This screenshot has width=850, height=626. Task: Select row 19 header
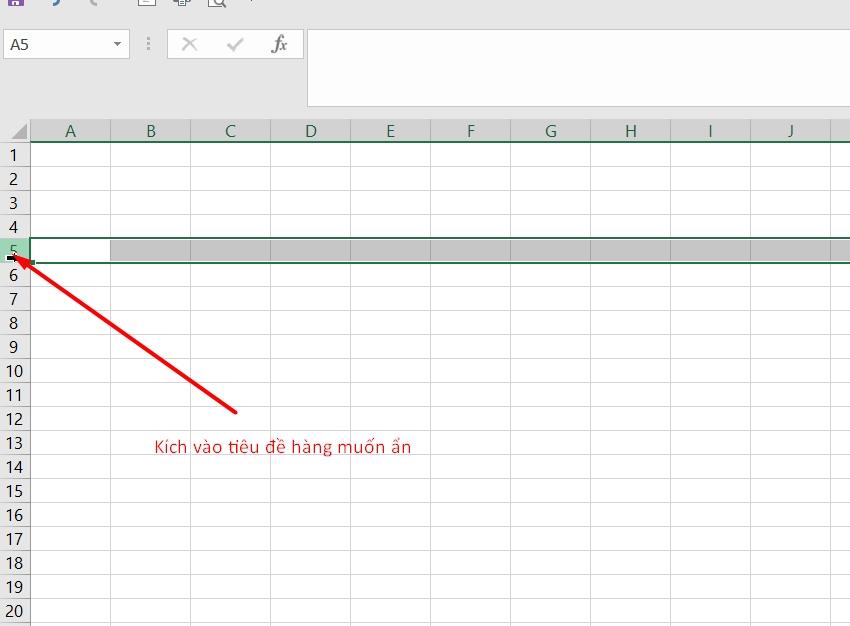click(15, 586)
